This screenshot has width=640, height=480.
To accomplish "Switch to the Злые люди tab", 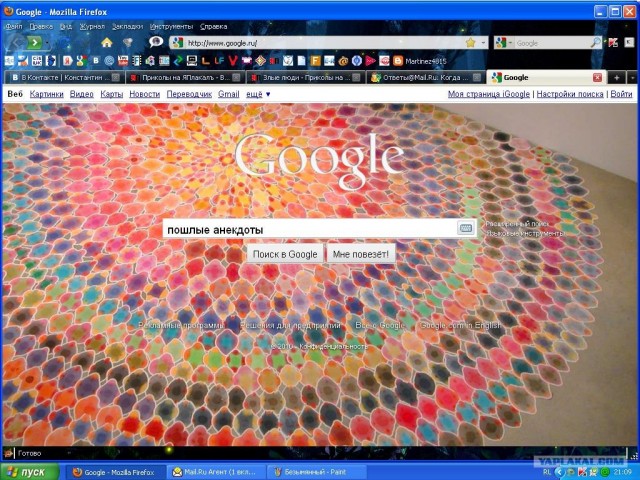I will point(305,77).
